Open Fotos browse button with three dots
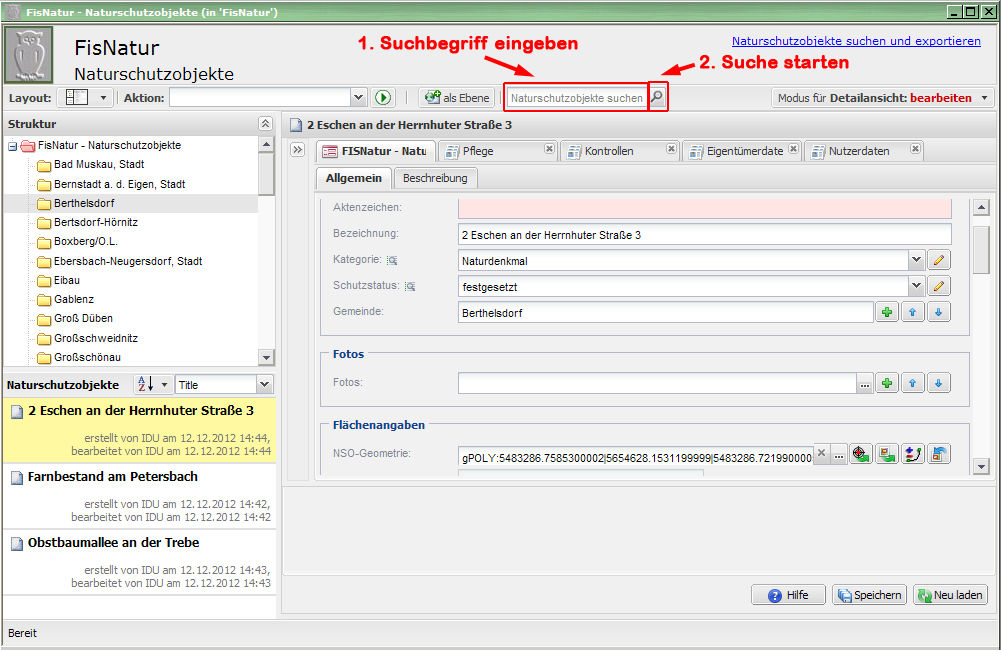Screen dimensions: 1001x650 coord(864,383)
